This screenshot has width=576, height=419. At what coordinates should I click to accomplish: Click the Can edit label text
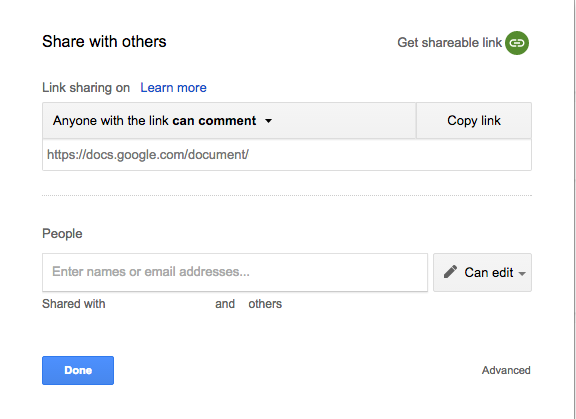[489, 272]
